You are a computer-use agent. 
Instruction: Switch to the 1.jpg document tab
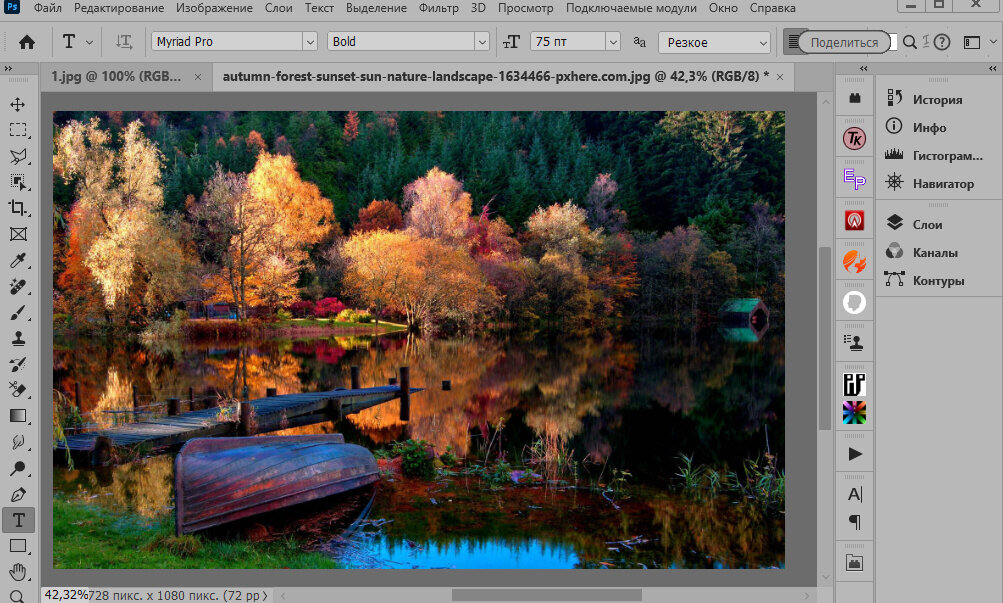pyautogui.click(x=116, y=77)
